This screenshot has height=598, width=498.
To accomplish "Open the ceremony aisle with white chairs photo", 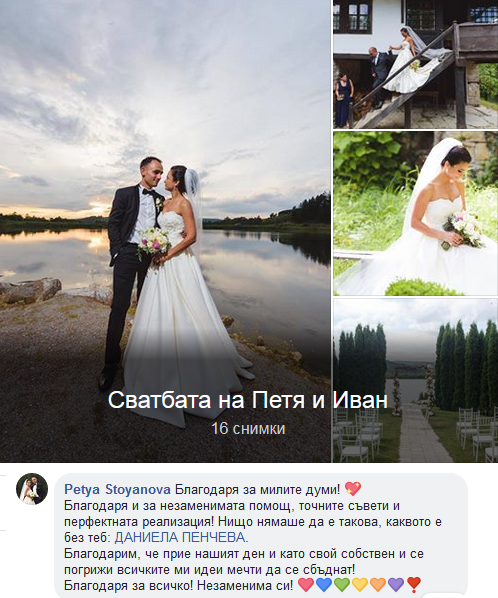I will tap(416, 381).
